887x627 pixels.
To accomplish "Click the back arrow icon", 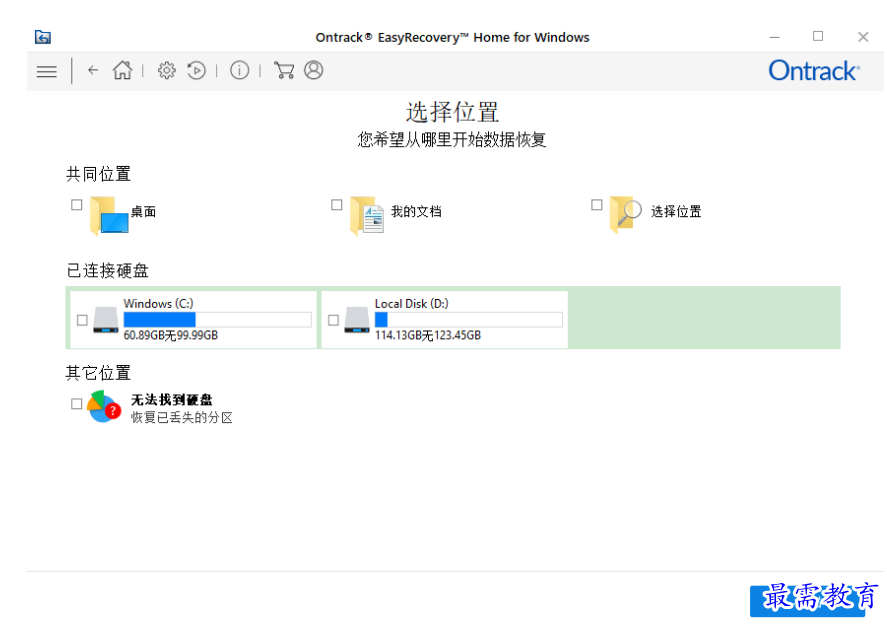I will [x=93, y=71].
